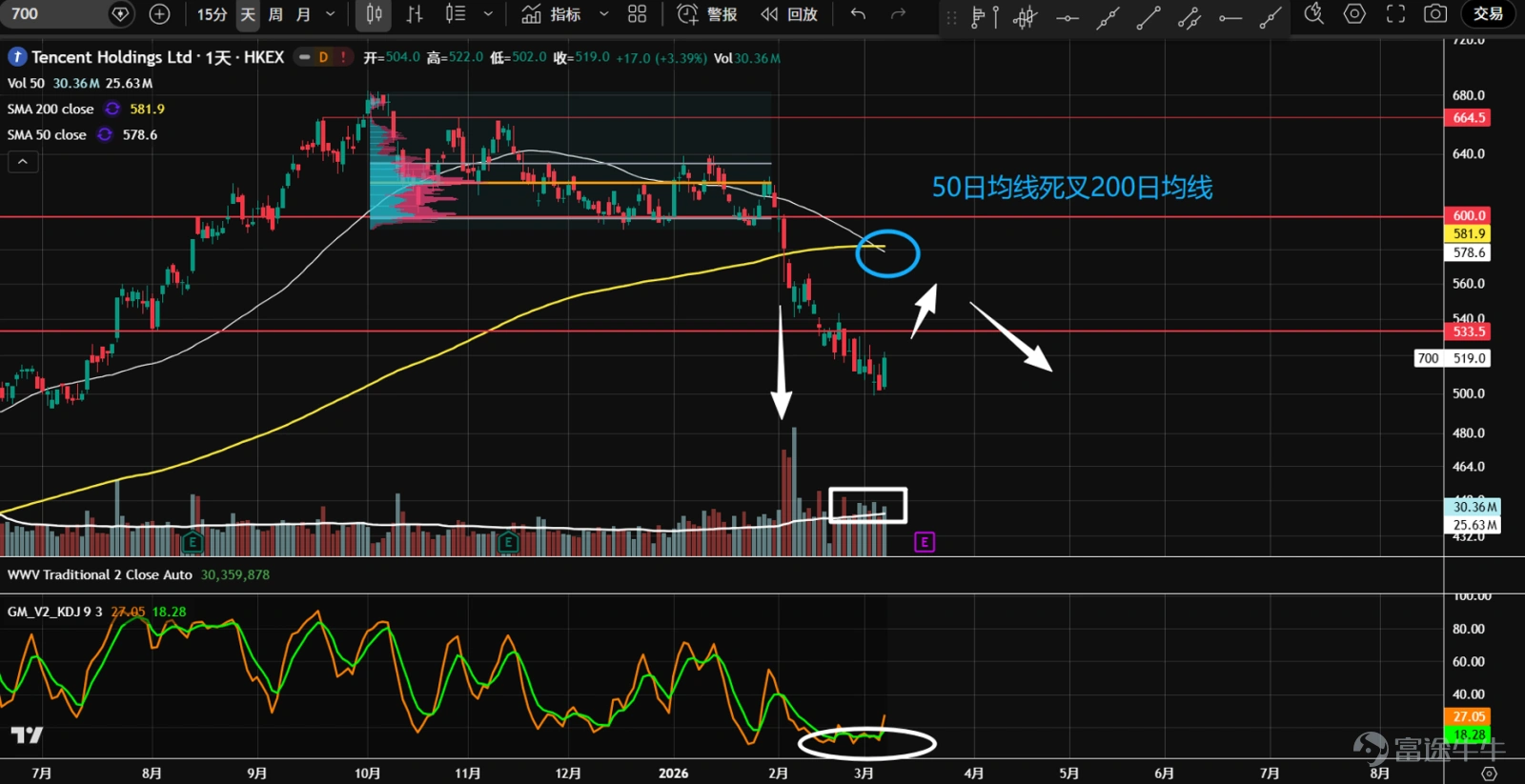
Task: Enter fullscreen mode
Action: coord(1395,14)
